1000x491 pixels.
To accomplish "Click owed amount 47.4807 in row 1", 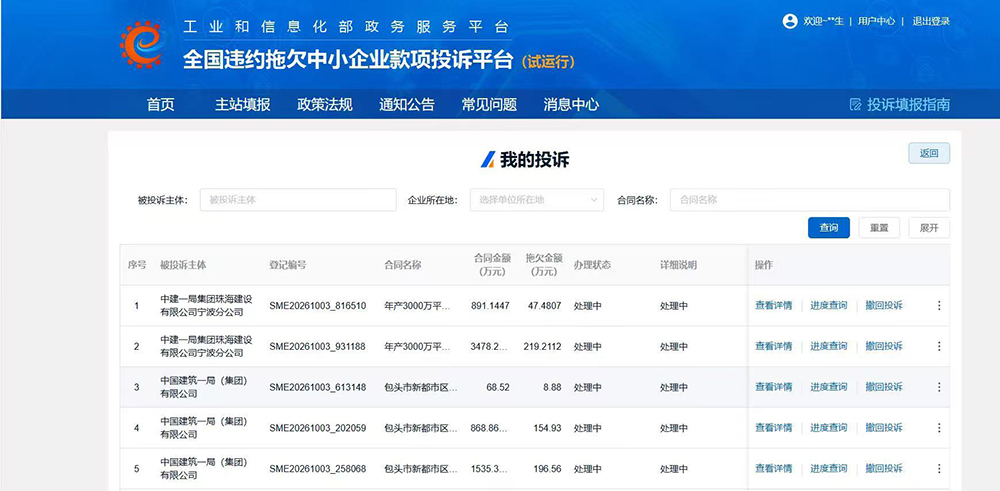I will [x=545, y=305].
